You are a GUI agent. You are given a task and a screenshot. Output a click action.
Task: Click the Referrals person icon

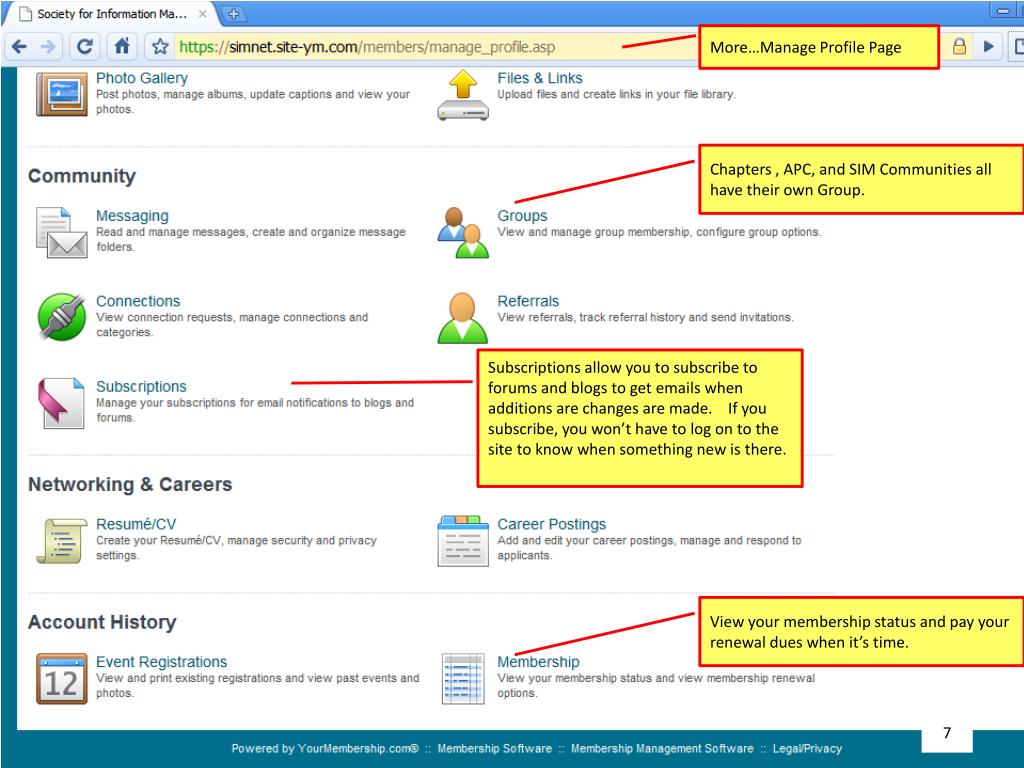tap(463, 317)
